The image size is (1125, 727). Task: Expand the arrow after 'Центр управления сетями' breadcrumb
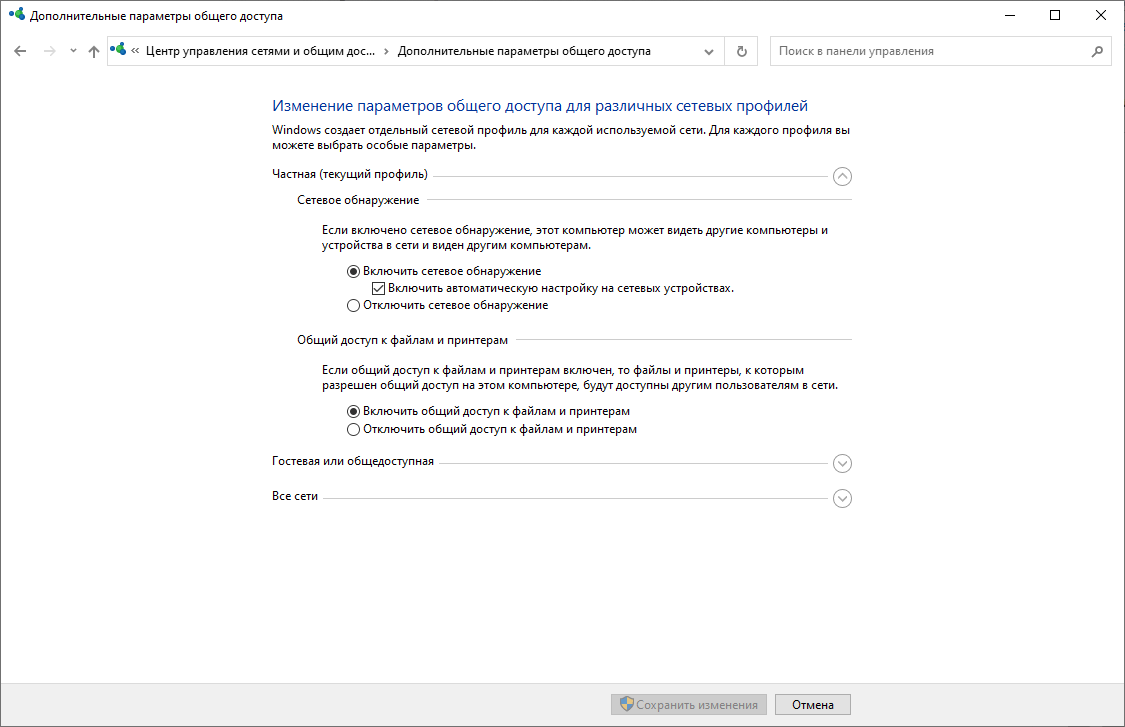[x=386, y=51]
